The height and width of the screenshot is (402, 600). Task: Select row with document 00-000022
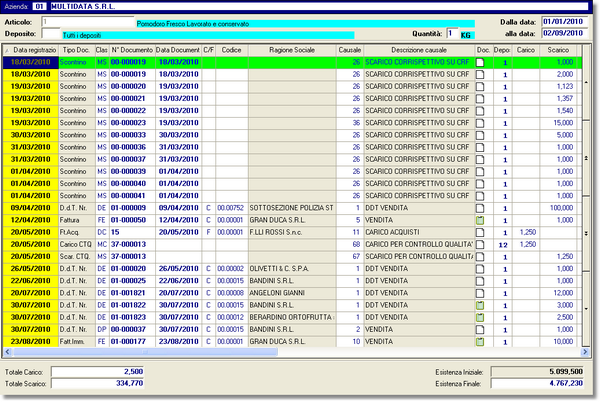(x=292, y=111)
